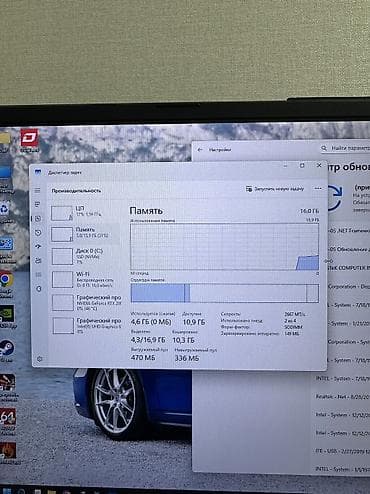Minimize the Task Manager window

click(x=285, y=166)
